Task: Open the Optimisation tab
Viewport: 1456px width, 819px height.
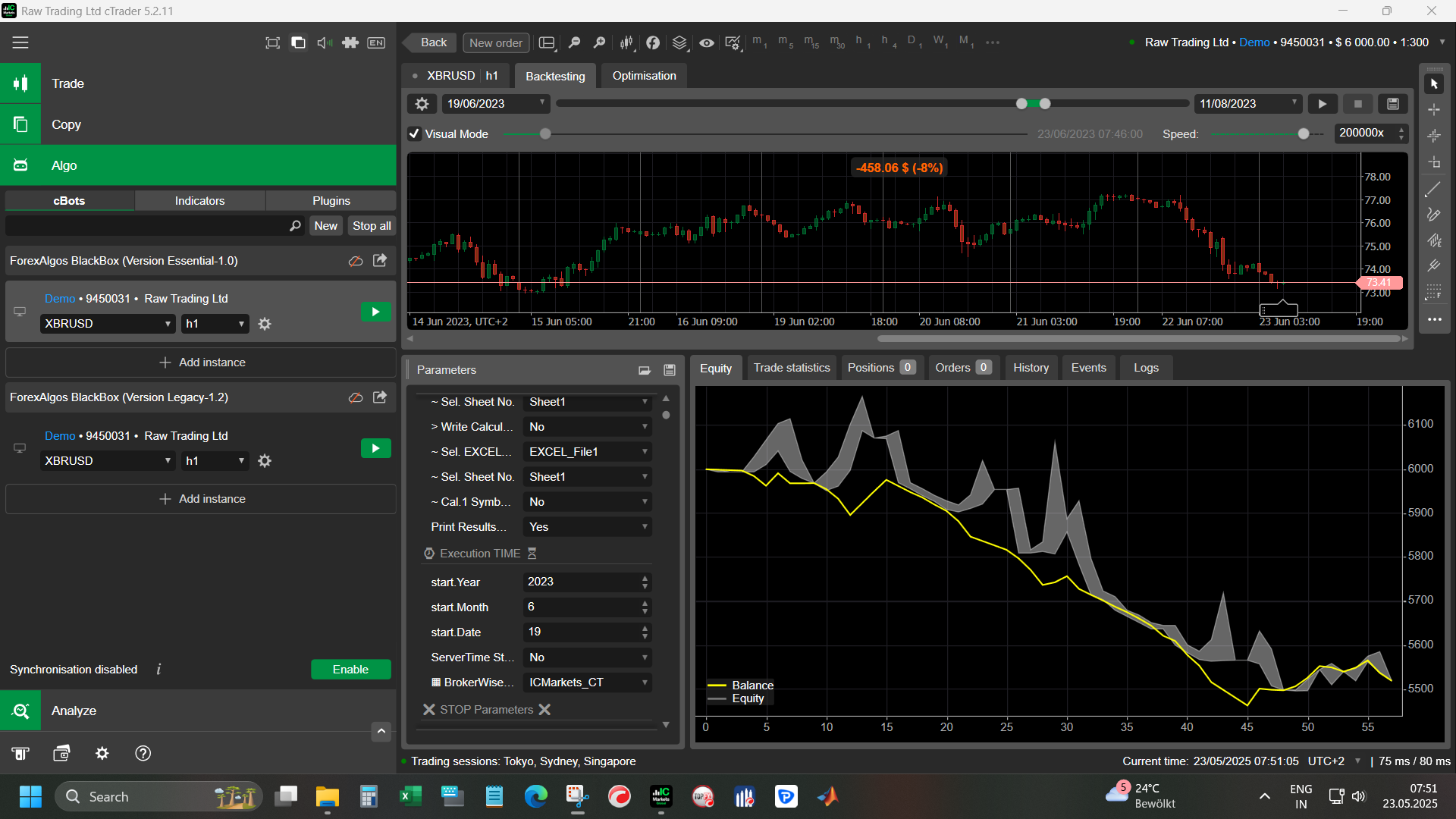Action: 644,76
